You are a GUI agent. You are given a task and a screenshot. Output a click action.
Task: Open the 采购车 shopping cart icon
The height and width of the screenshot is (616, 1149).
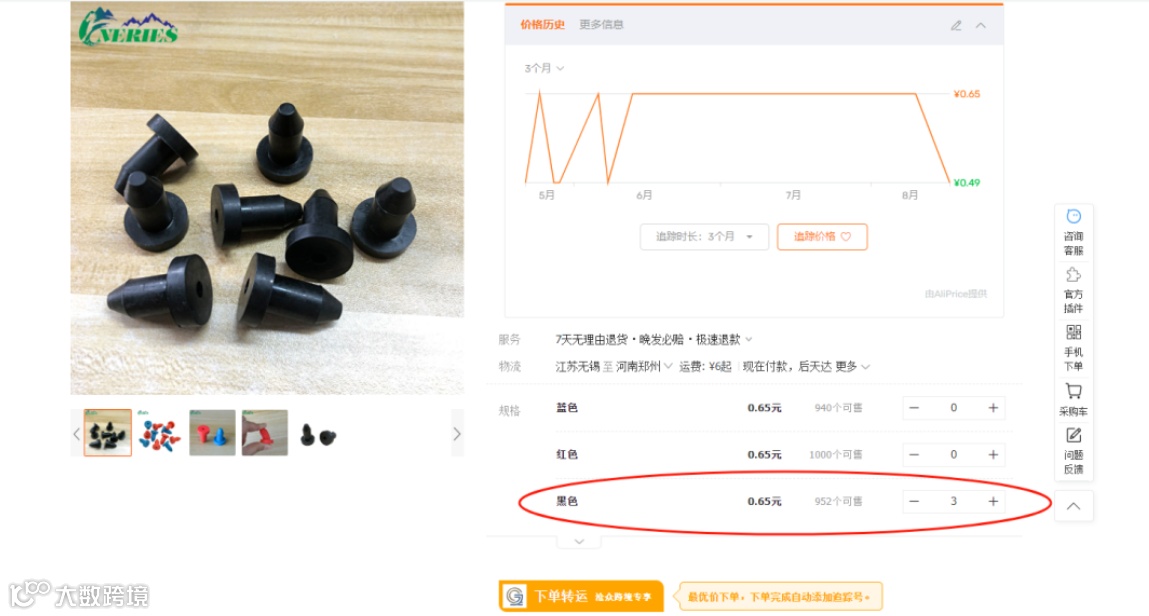click(x=1074, y=400)
